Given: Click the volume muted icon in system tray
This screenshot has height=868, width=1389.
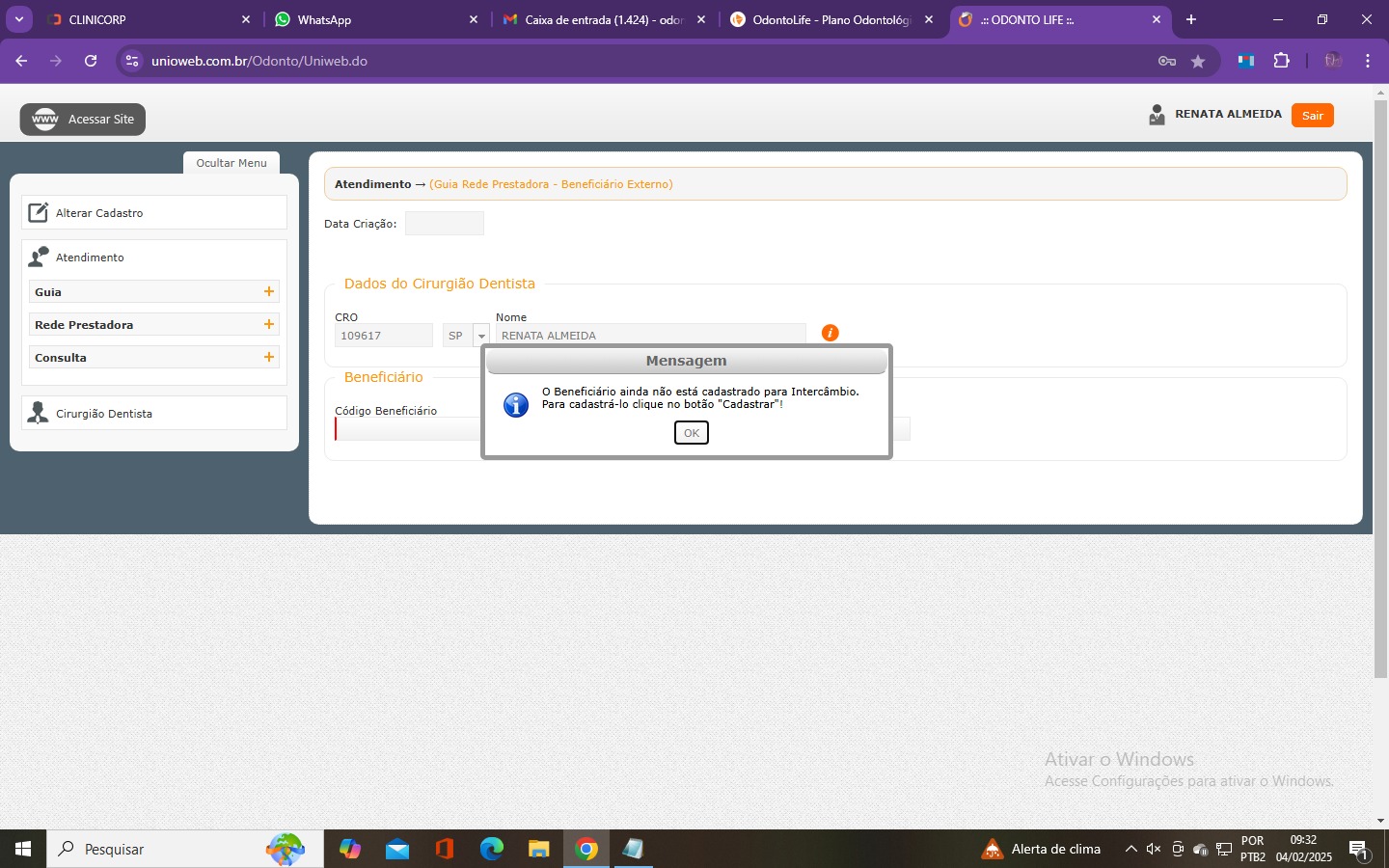Looking at the screenshot, I should click(1154, 850).
